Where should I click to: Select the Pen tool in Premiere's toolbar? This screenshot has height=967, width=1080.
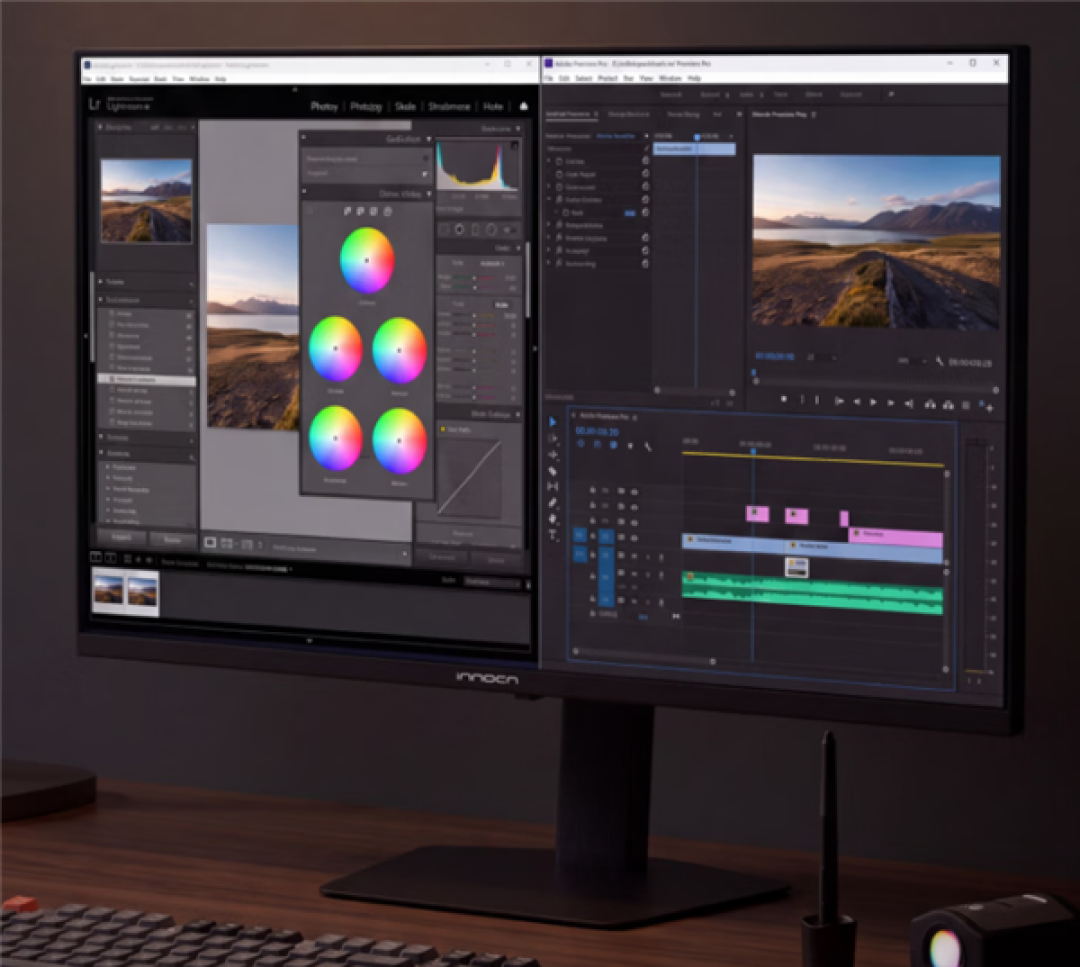[x=552, y=503]
